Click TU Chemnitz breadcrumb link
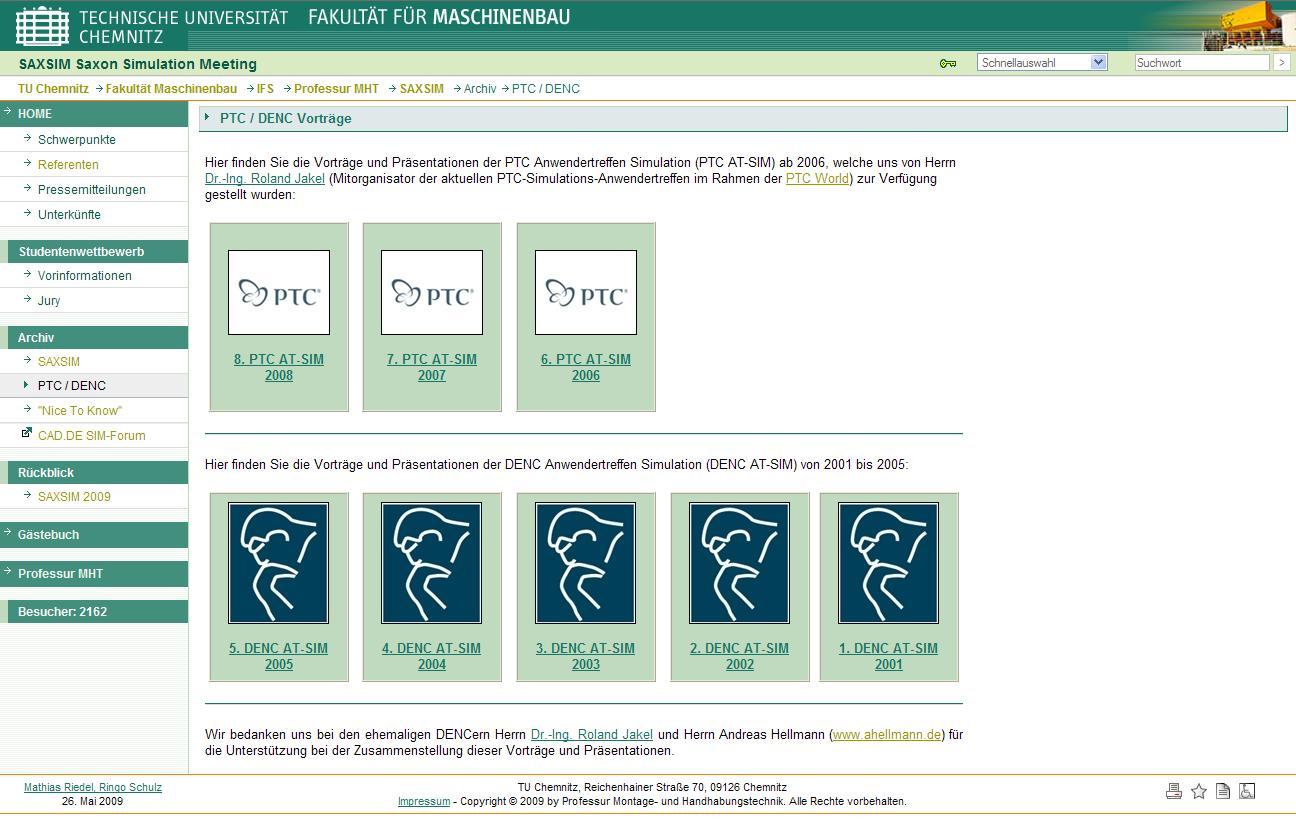The image size is (1296, 820). [53, 89]
